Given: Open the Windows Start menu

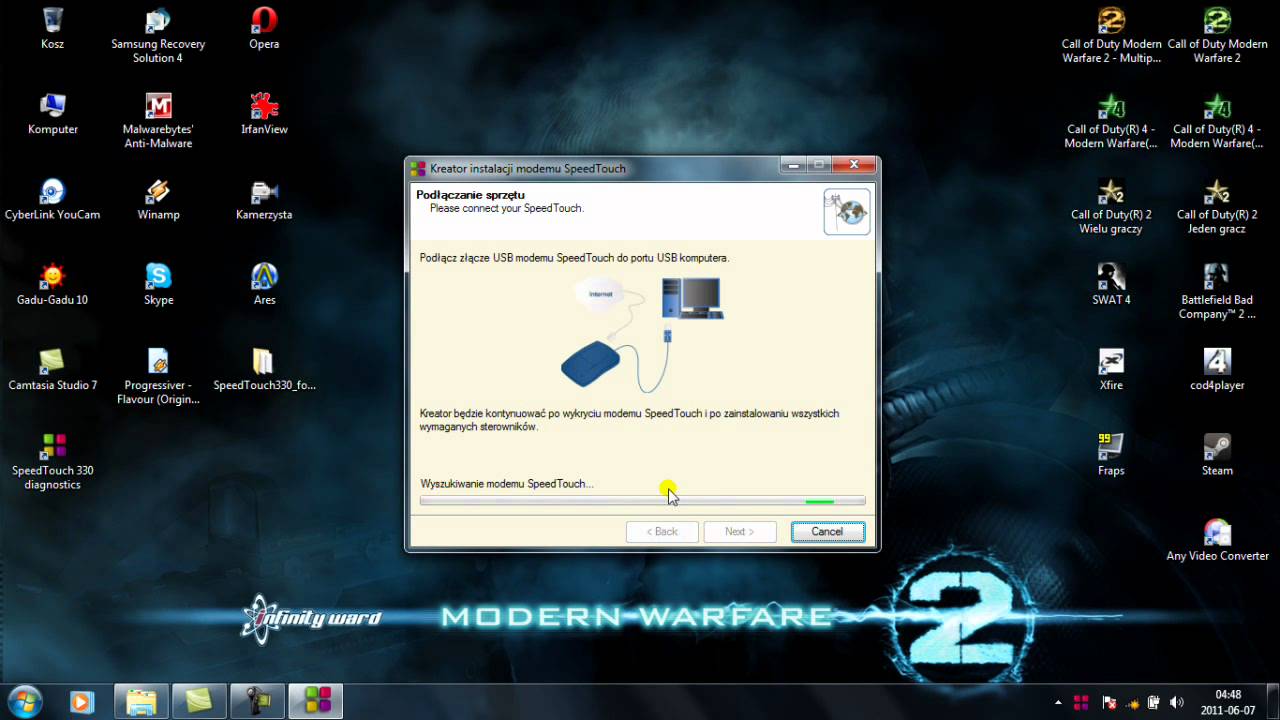Looking at the screenshot, I should click(23, 701).
